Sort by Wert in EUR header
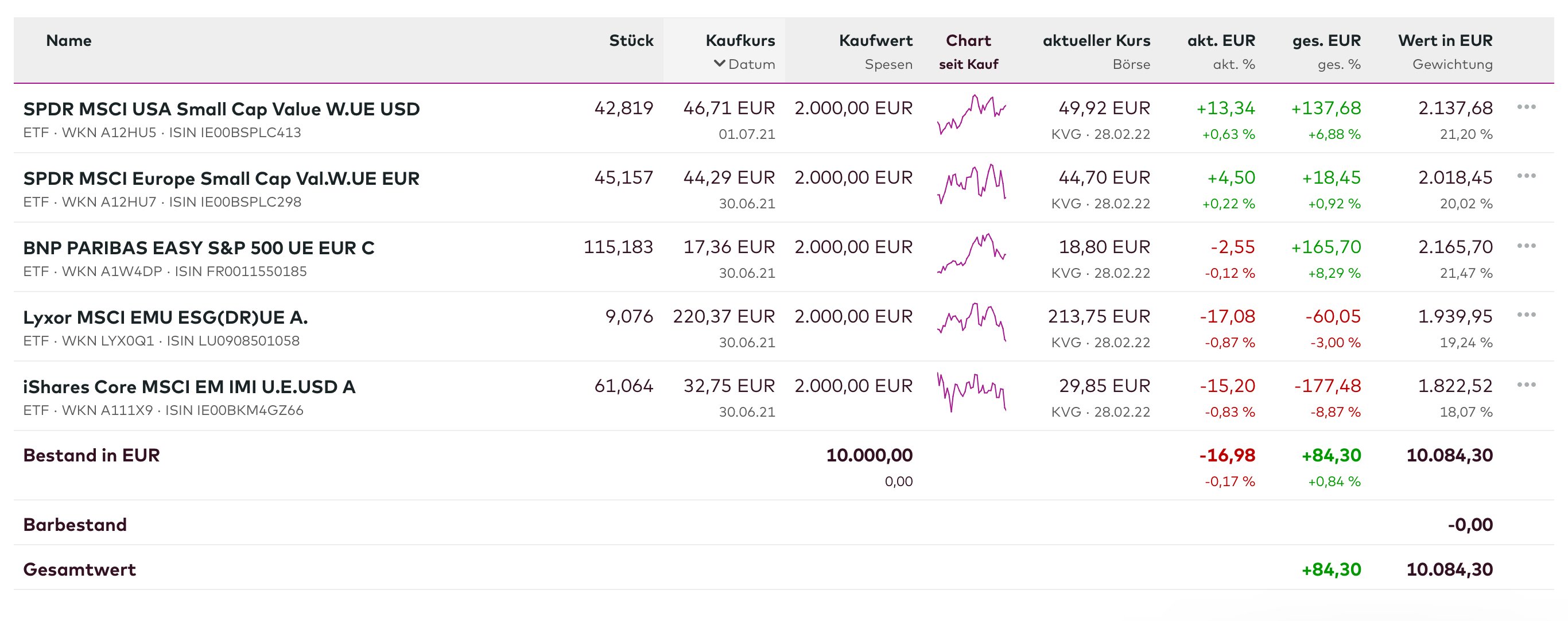Image resolution: width=1568 pixels, height=621 pixels. coord(1445,41)
